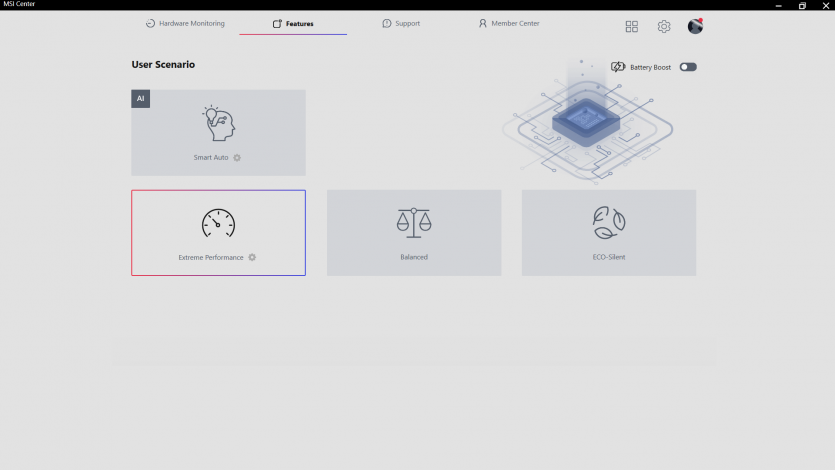Image resolution: width=835 pixels, height=470 pixels.
Task: Open MSI Center settings gear
Action: pyautogui.click(x=664, y=27)
